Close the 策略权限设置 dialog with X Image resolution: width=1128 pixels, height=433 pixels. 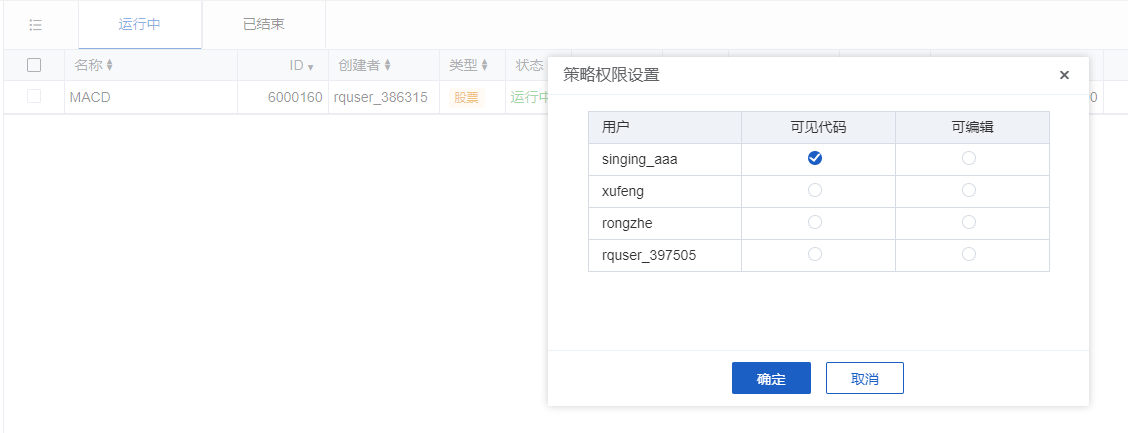point(1064,75)
